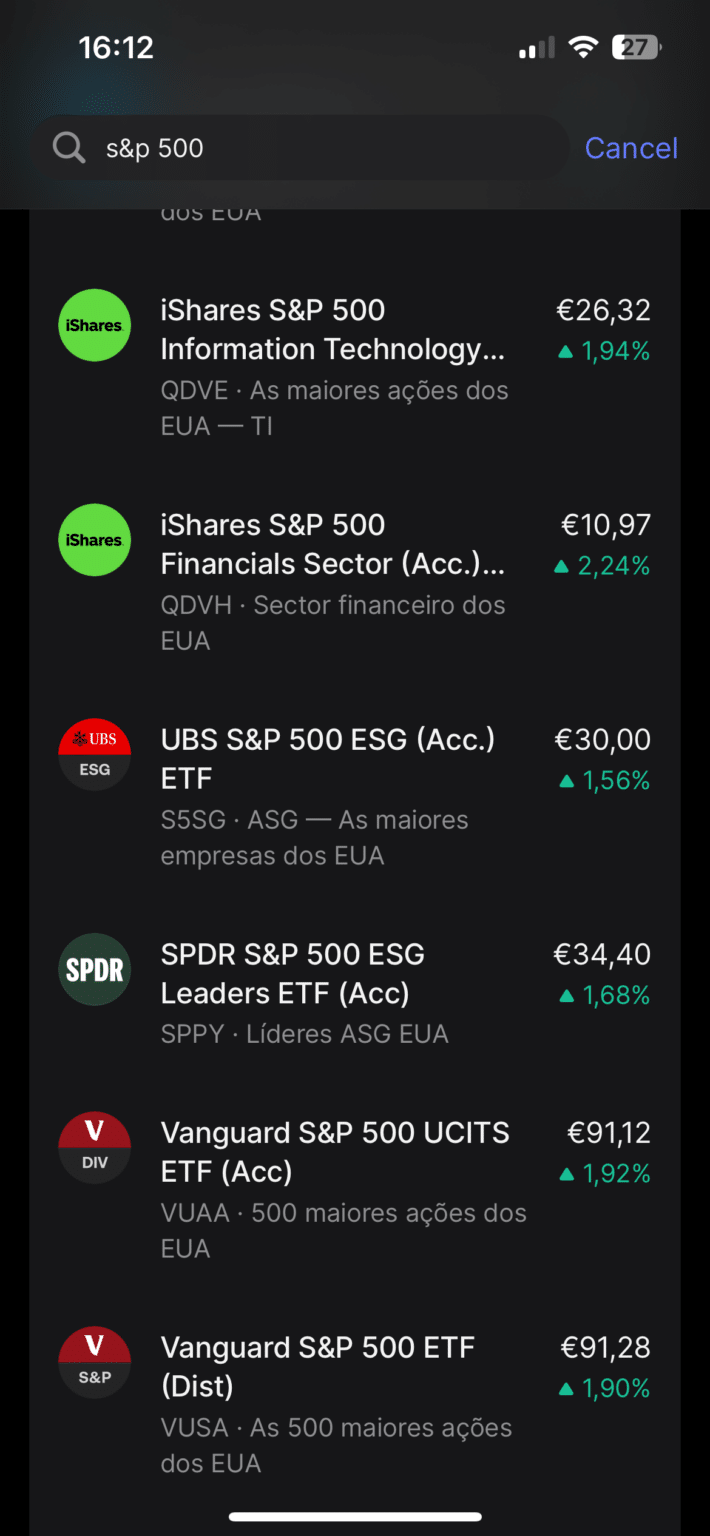Viewport: 710px width, 1536px height.
Task: Click the €91,28 price for VUSA
Action: (x=606, y=1347)
